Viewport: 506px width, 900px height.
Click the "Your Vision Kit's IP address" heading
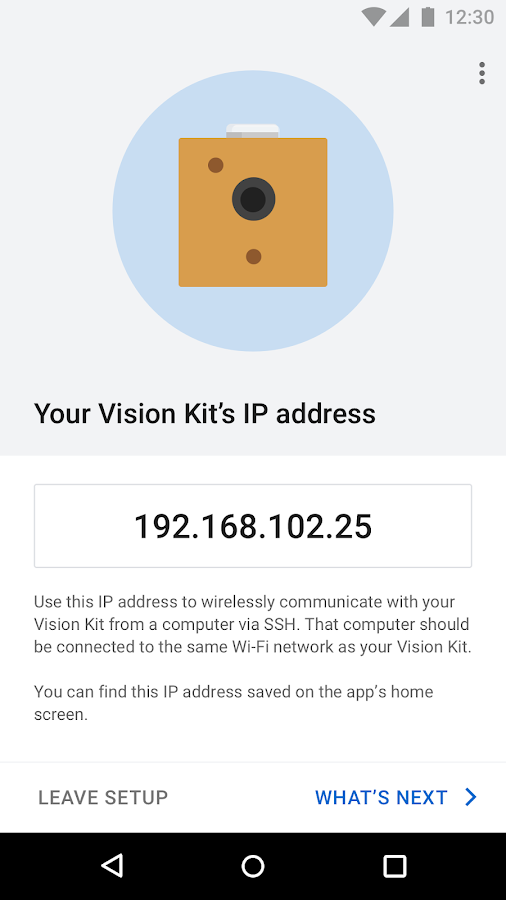(205, 413)
